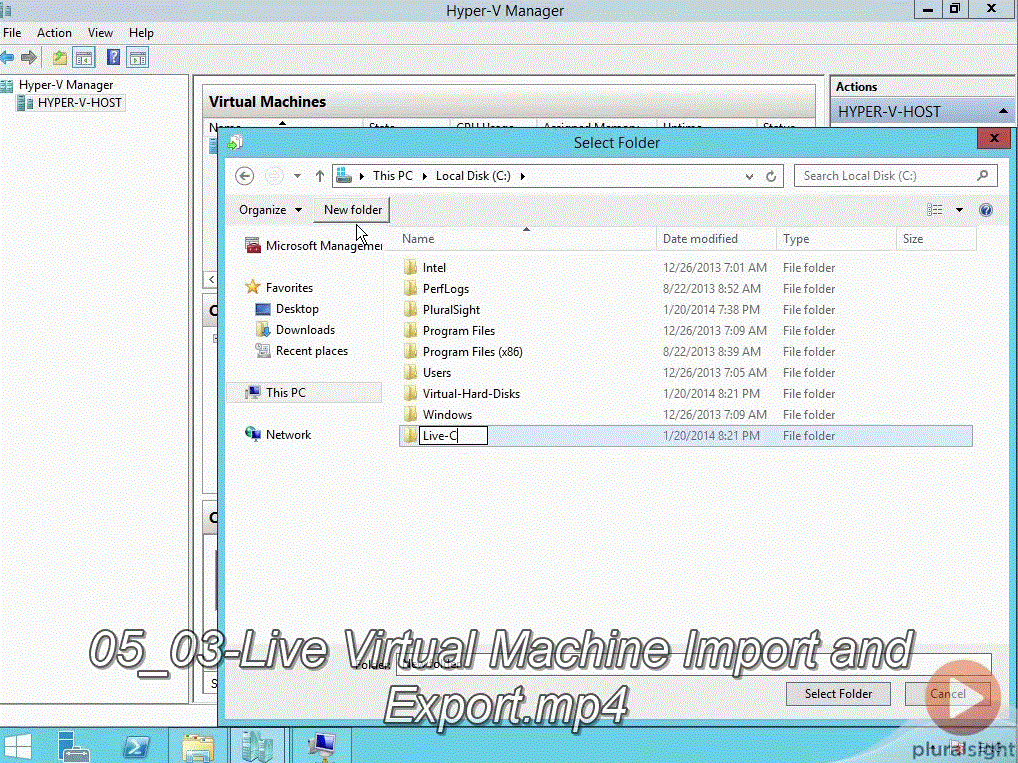Click the folder rename text box containing Live-C
1018x763 pixels.
coord(453,436)
